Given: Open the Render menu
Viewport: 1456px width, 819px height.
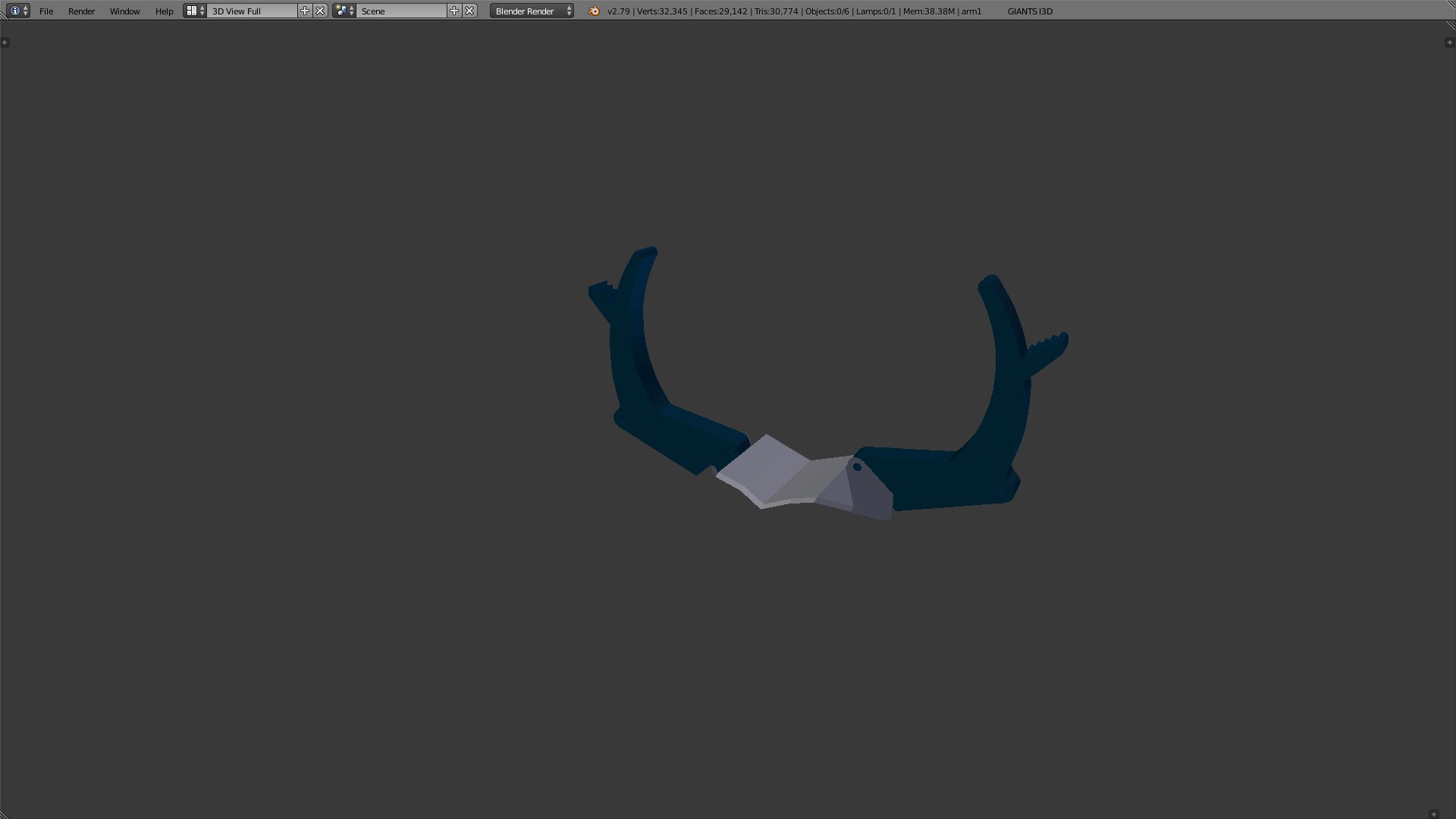Looking at the screenshot, I should [x=81, y=11].
